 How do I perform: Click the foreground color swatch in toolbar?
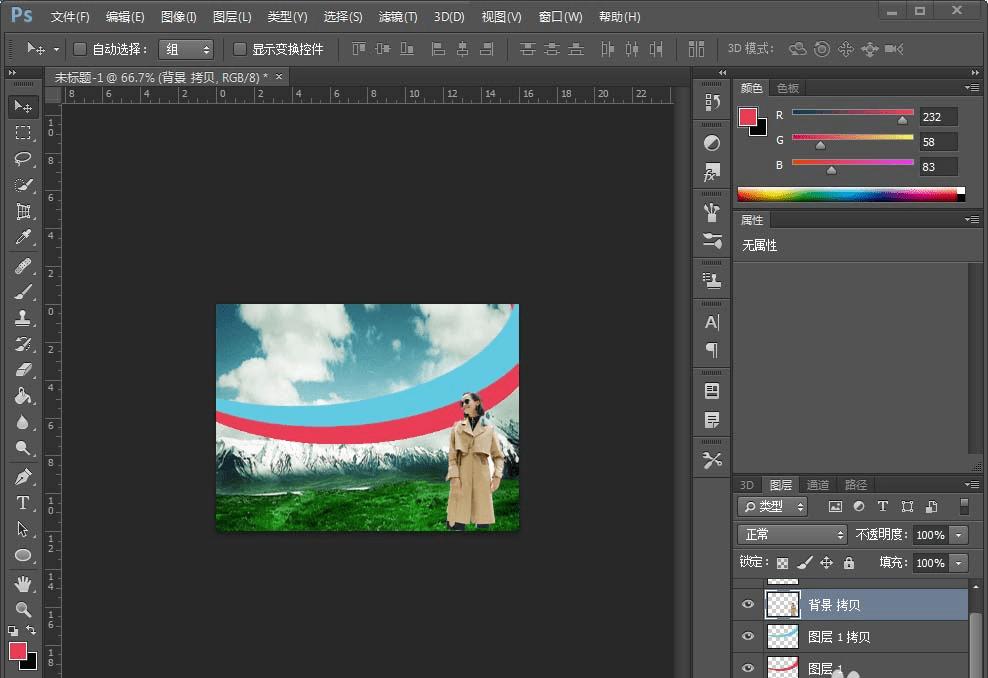(x=18, y=651)
